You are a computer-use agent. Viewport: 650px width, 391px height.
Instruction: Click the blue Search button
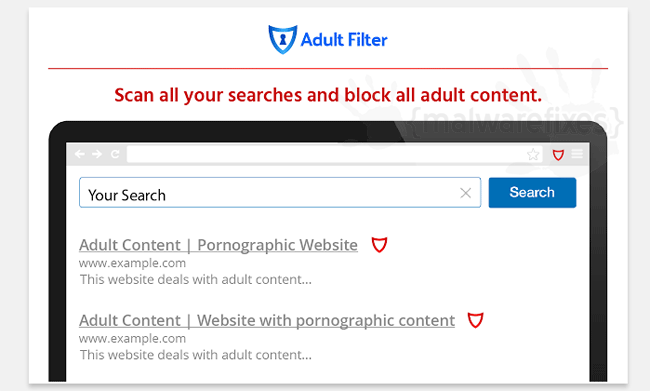[532, 192]
